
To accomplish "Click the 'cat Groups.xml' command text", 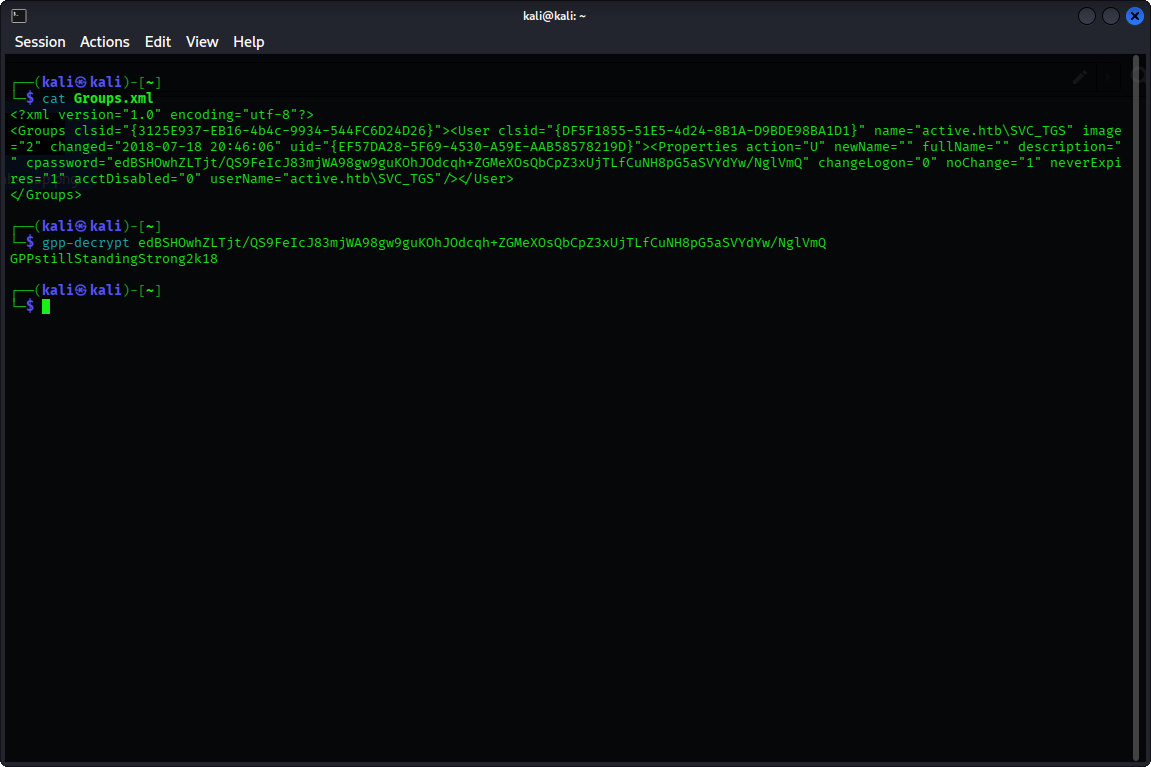I will [98, 98].
